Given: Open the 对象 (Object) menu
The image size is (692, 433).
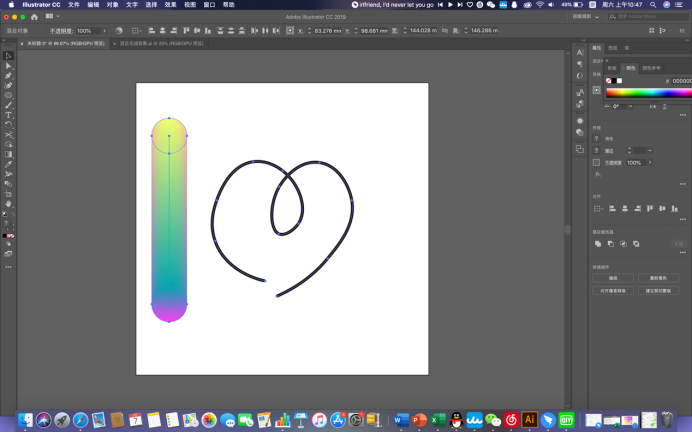Looking at the screenshot, I should pos(113,5).
